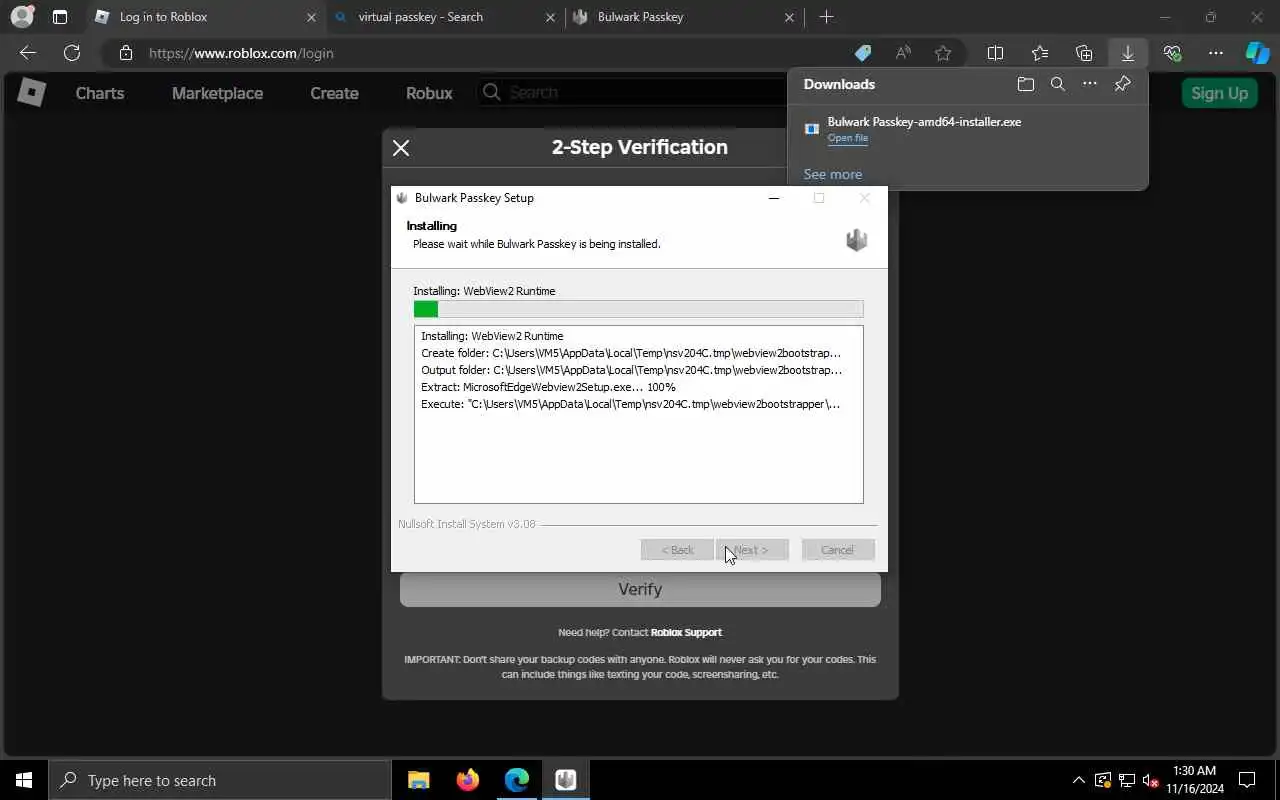Click the Edge profile avatar icon
The height and width of the screenshot is (800, 1280).
click(22, 17)
